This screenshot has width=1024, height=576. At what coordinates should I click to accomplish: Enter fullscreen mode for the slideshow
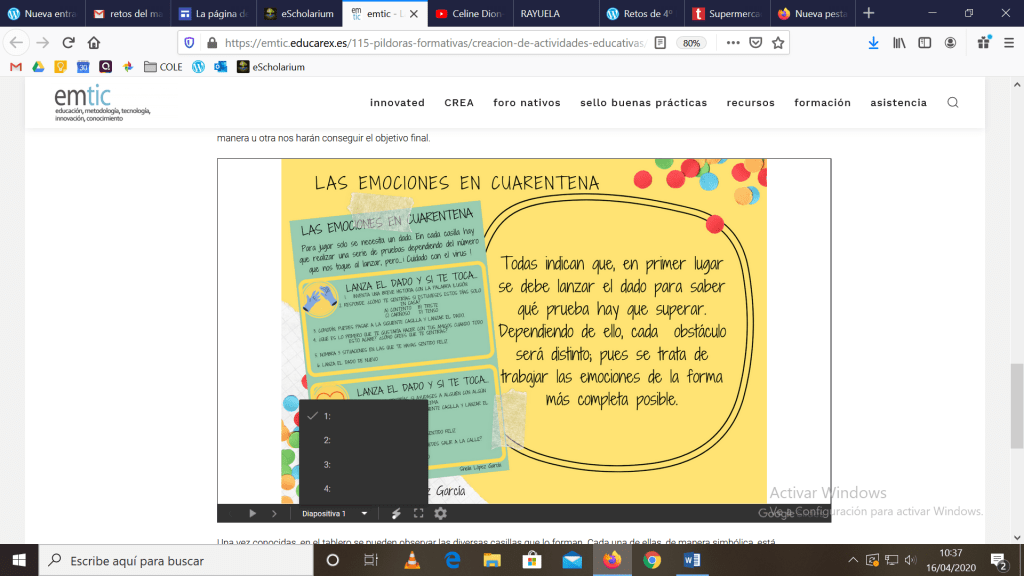(419, 513)
